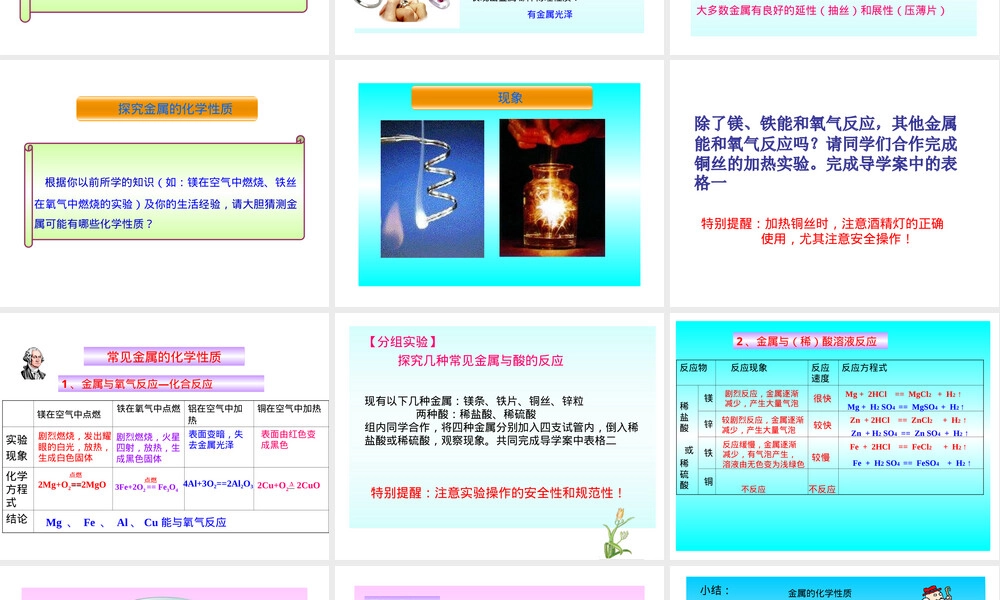
Task: Select the scientist portrait clip art
Action: [32, 363]
